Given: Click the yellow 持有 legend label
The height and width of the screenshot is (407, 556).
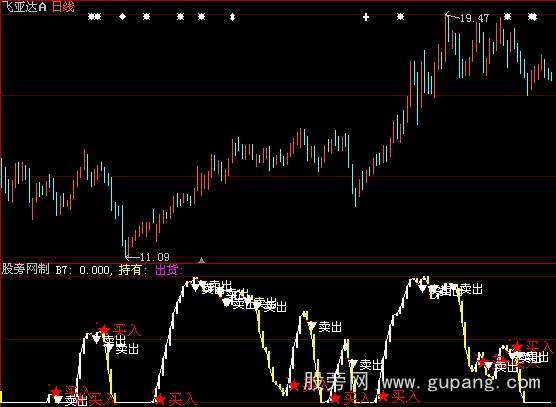Looking at the screenshot, I should click(x=130, y=270).
